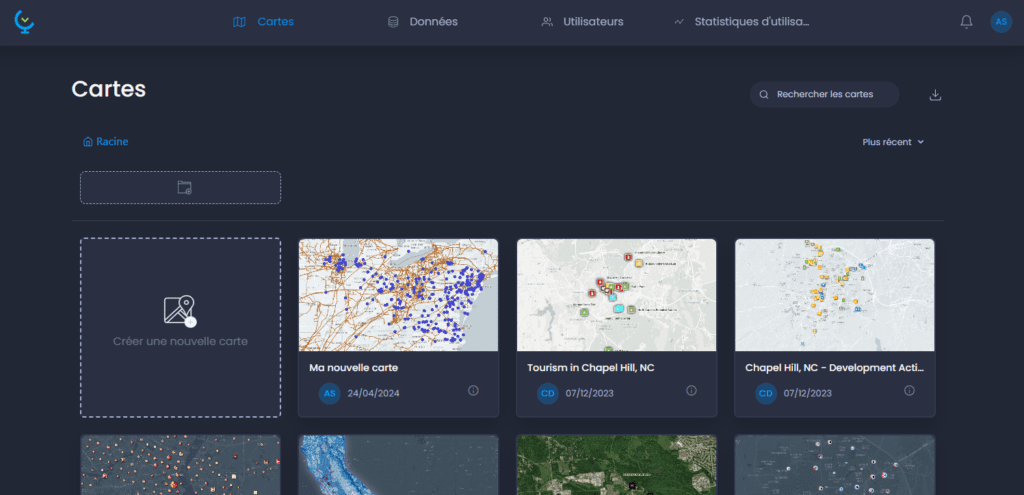The width and height of the screenshot is (1024, 495).
Task: Open the Données tab
Action: (x=423, y=22)
